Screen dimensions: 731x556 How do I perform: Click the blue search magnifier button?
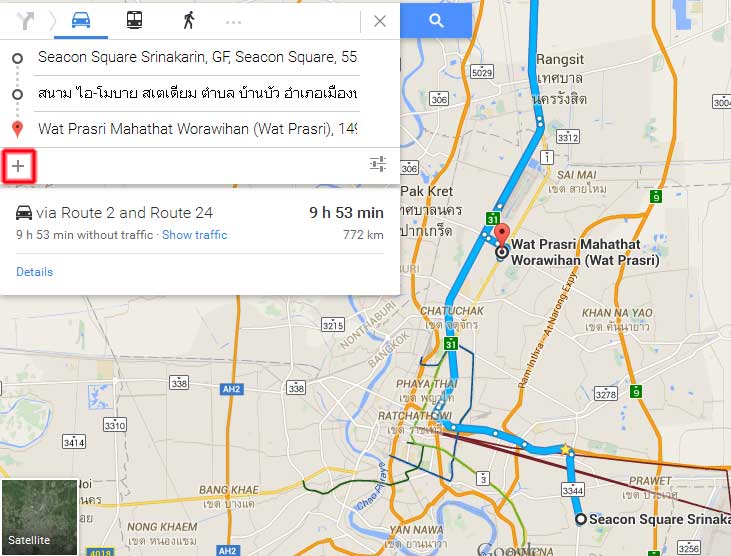click(x=436, y=21)
